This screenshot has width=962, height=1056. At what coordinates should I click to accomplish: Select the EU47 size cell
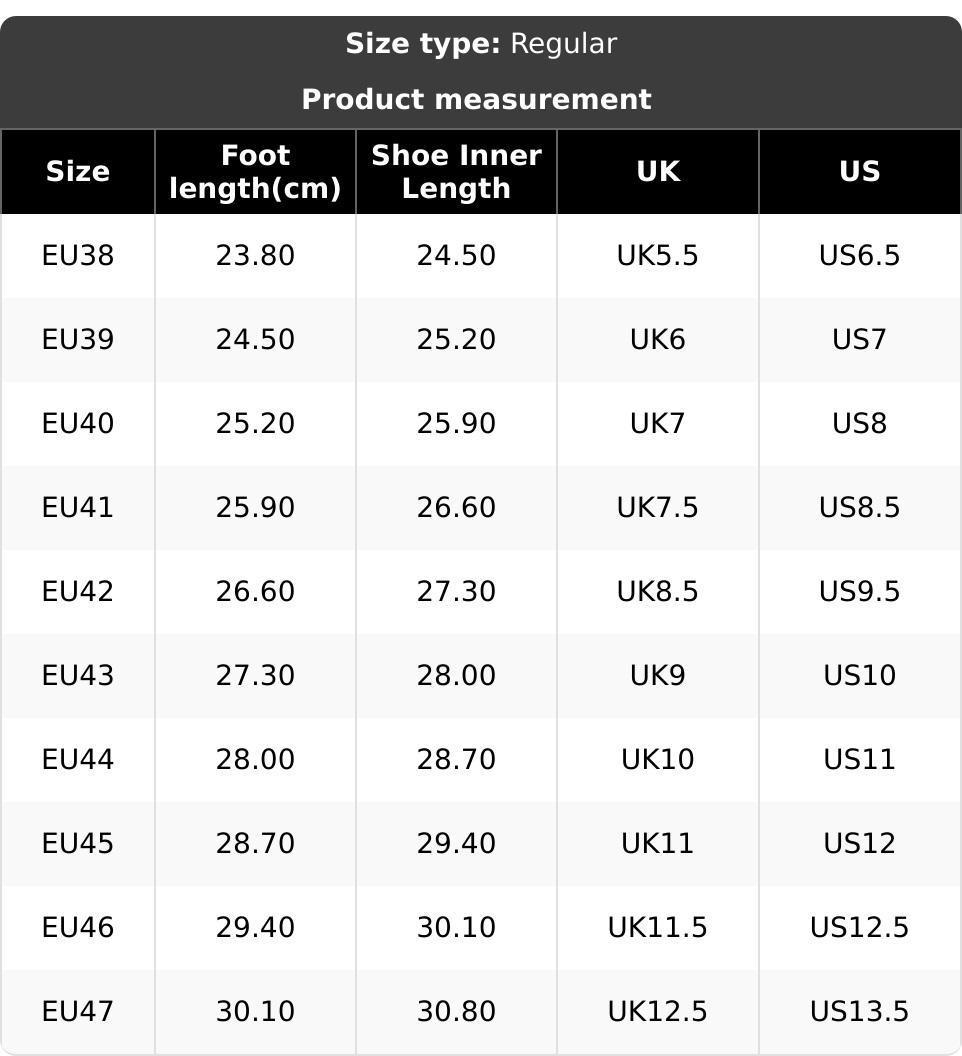pos(78,1012)
